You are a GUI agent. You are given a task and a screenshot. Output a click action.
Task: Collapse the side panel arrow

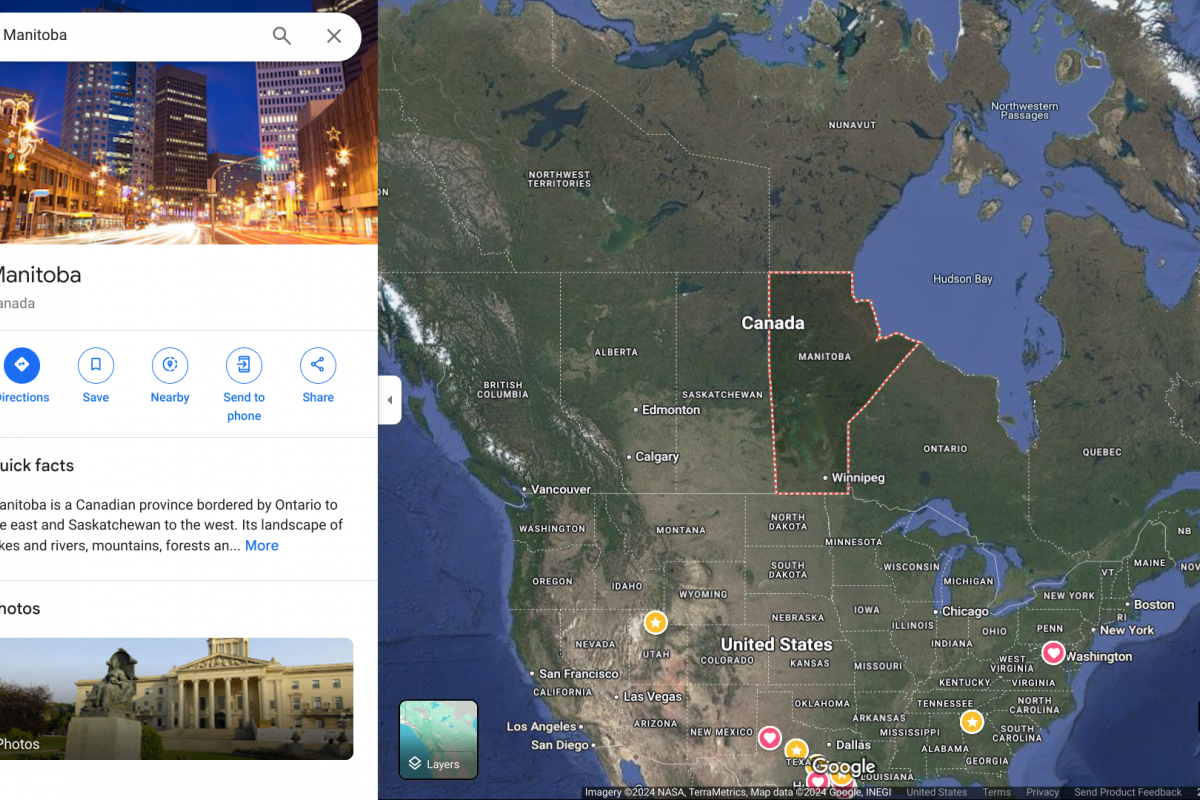point(390,400)
